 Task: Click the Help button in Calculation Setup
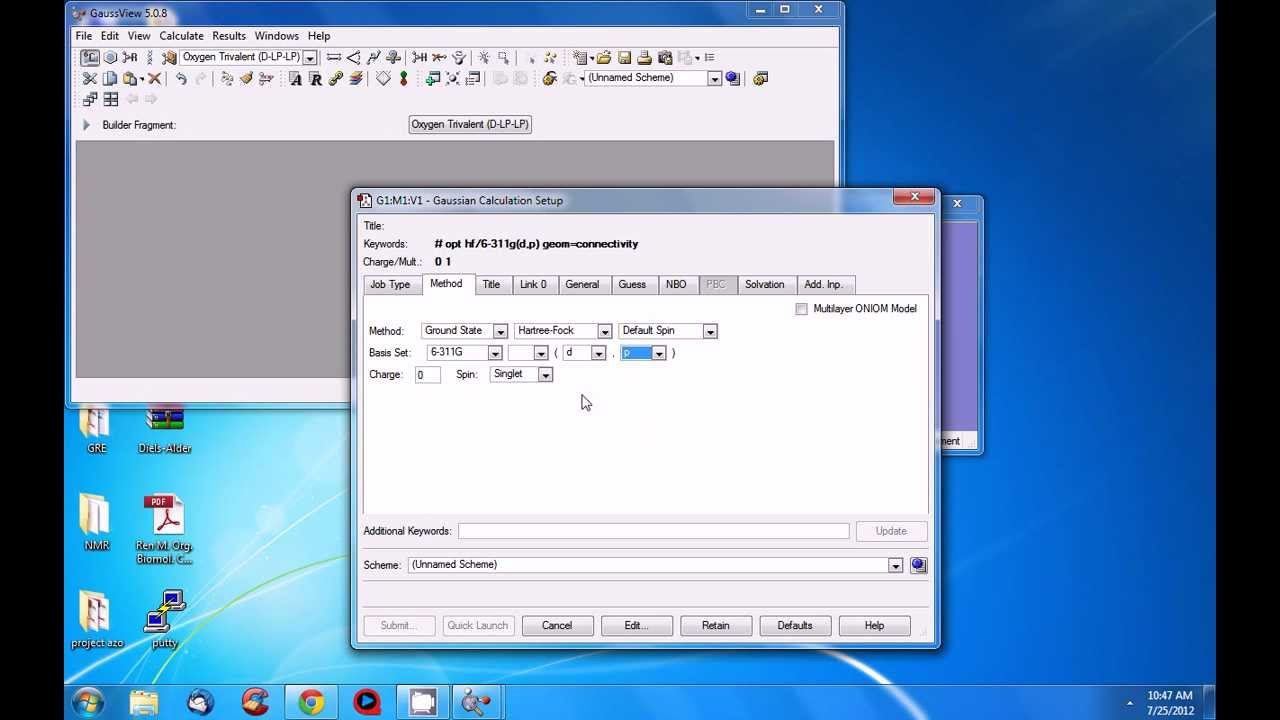(x=874, y=626)
